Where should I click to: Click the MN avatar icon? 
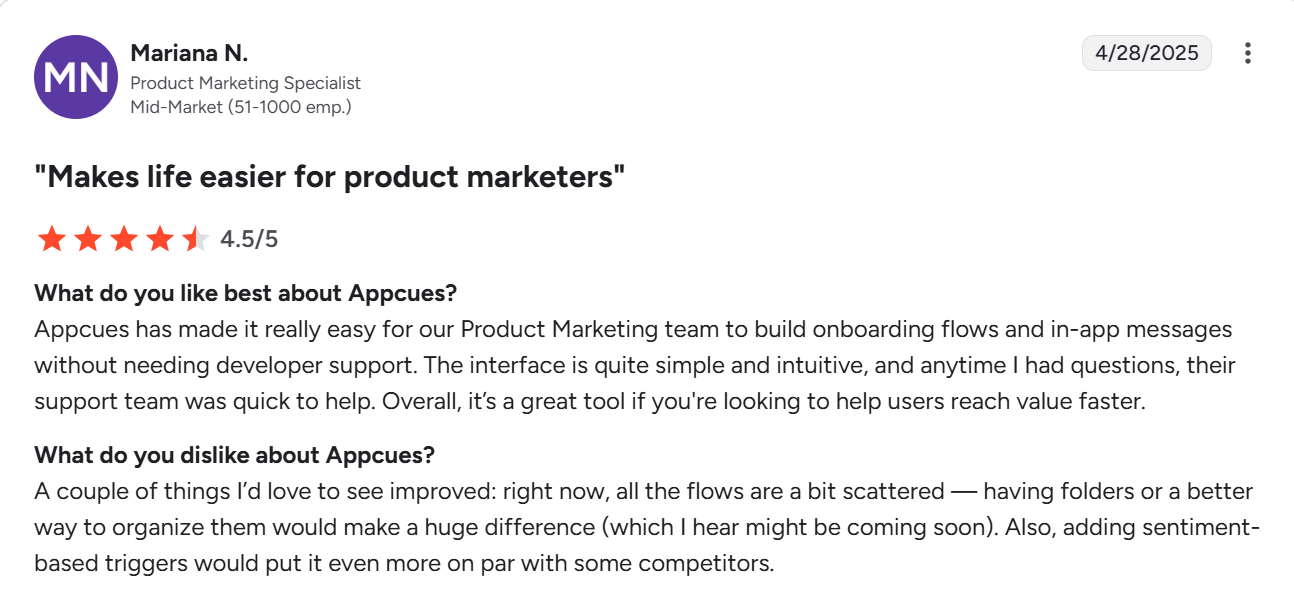[x=75, y=77]
